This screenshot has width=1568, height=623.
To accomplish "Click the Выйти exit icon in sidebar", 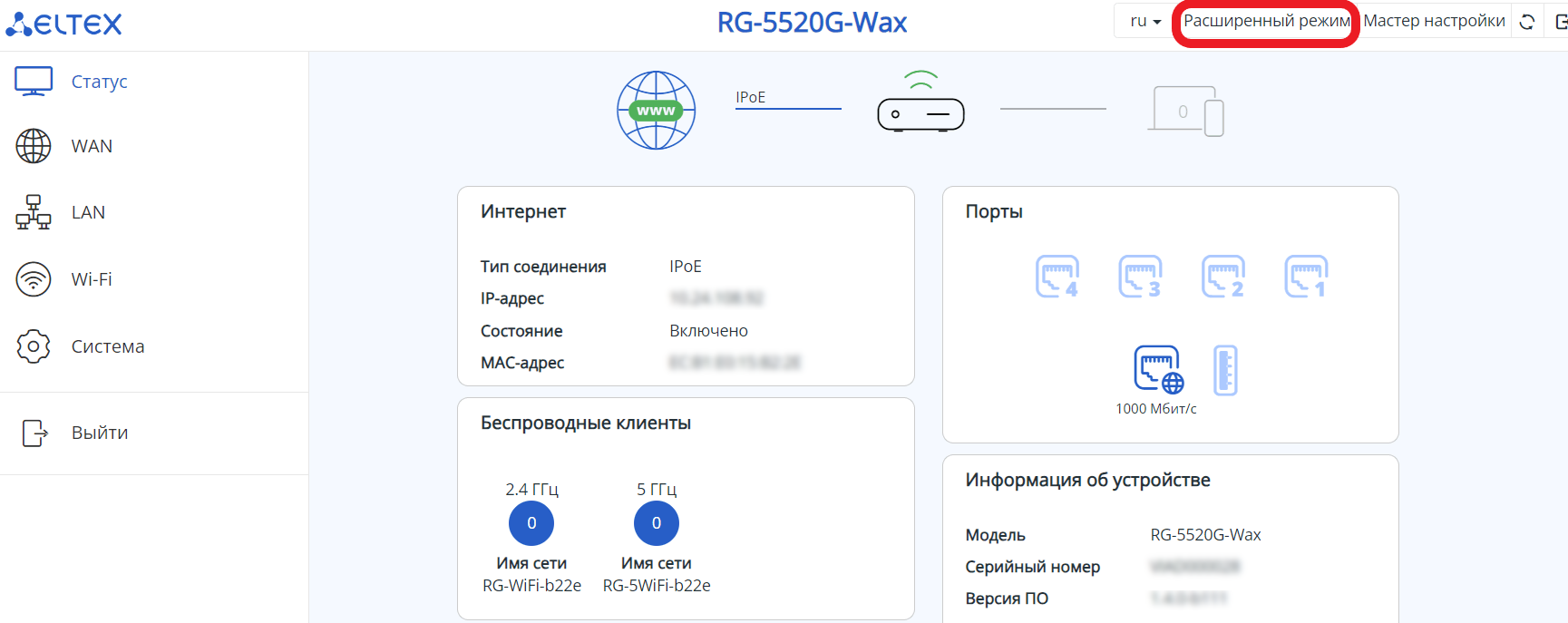I will [x=34, y=433].
